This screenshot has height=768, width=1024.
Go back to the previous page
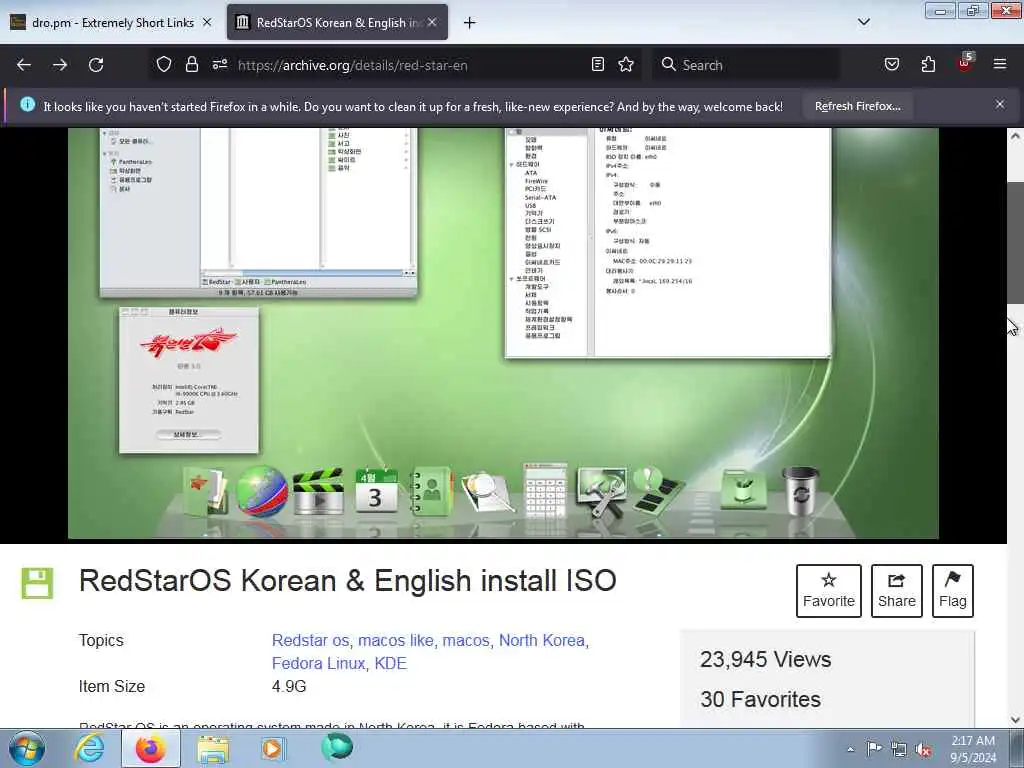point(24,65)
